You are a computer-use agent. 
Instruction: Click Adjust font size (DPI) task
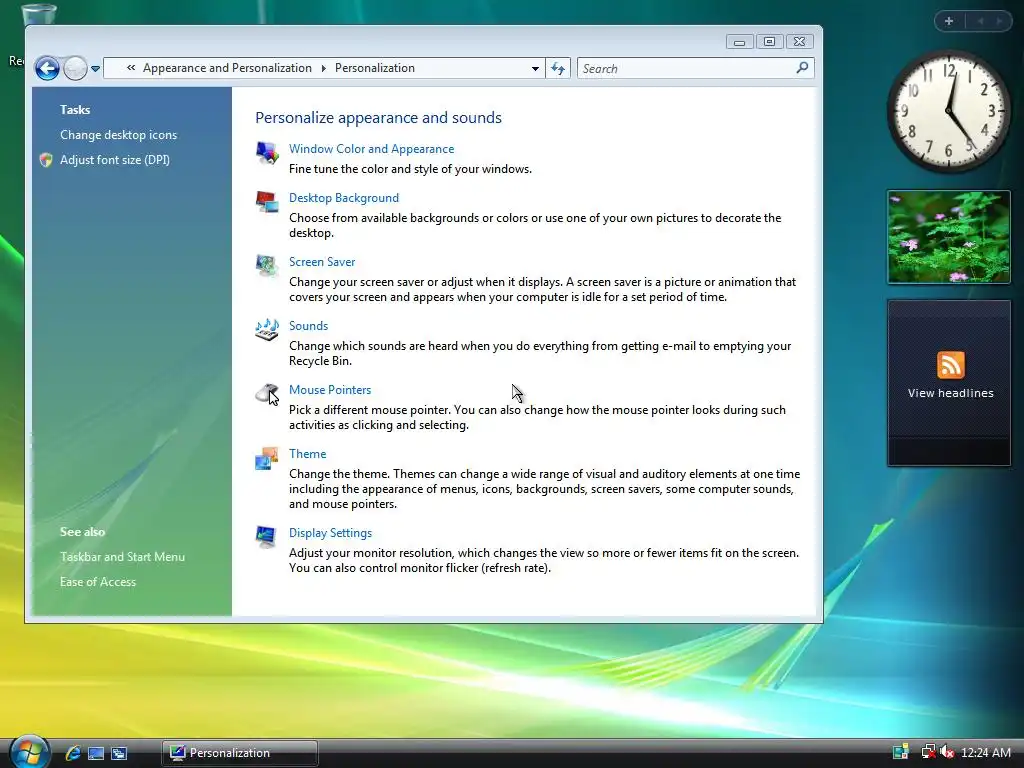pyautogui.click(x=115, y=159)
